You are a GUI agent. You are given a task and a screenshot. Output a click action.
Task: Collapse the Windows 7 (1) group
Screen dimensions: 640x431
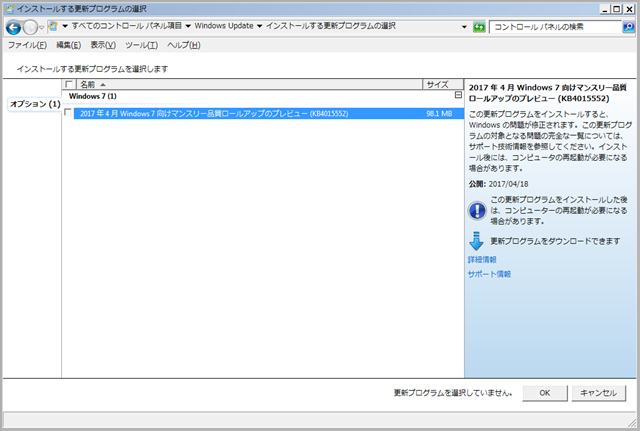[x=458, y=95]
